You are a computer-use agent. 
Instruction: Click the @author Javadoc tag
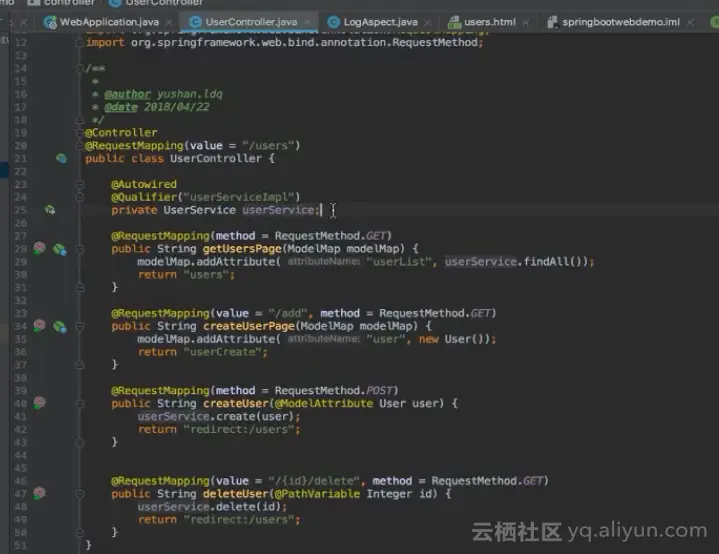tap(127, 94)
